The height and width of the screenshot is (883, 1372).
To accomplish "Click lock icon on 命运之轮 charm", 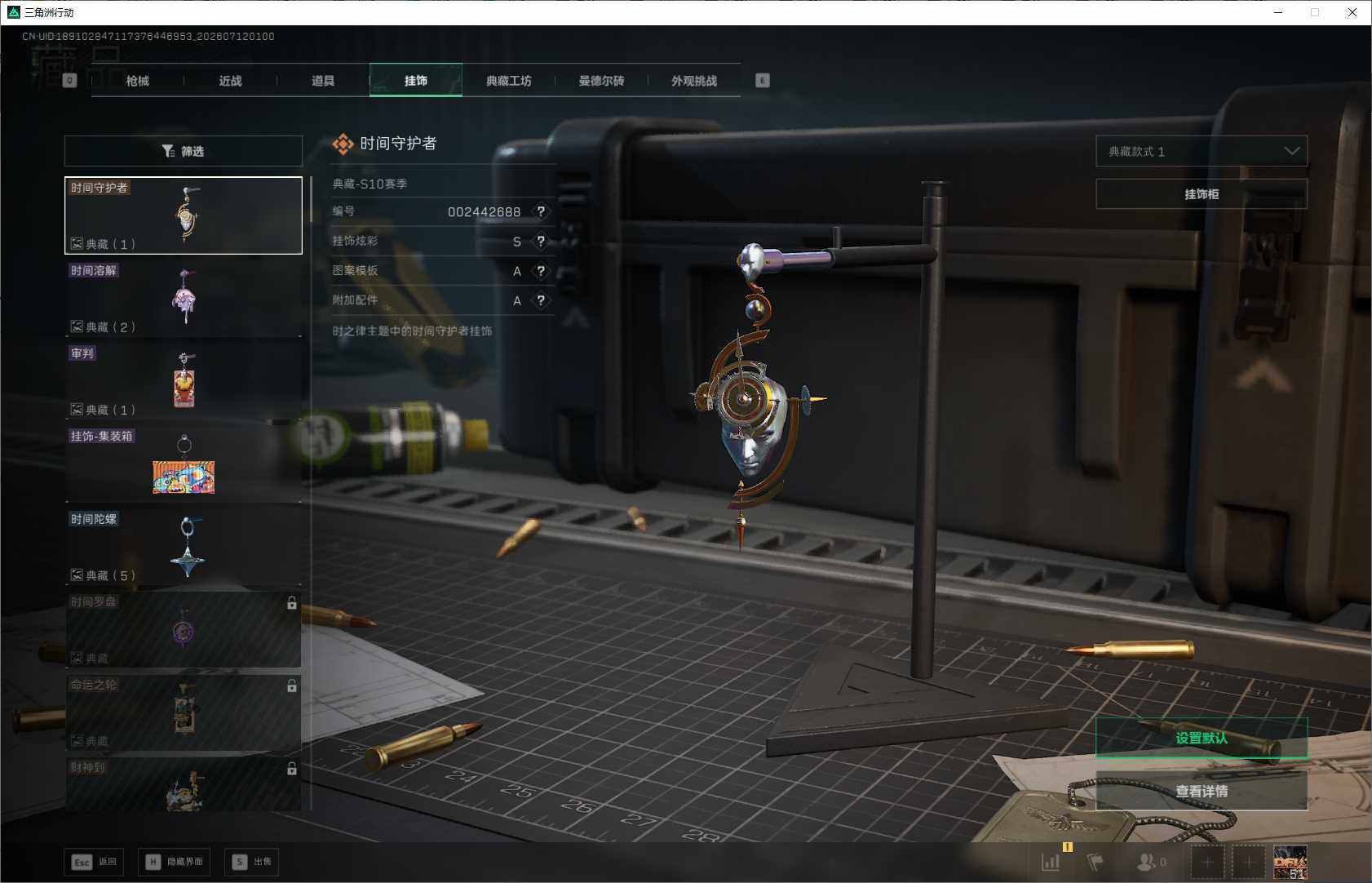I will pos(291,686).
